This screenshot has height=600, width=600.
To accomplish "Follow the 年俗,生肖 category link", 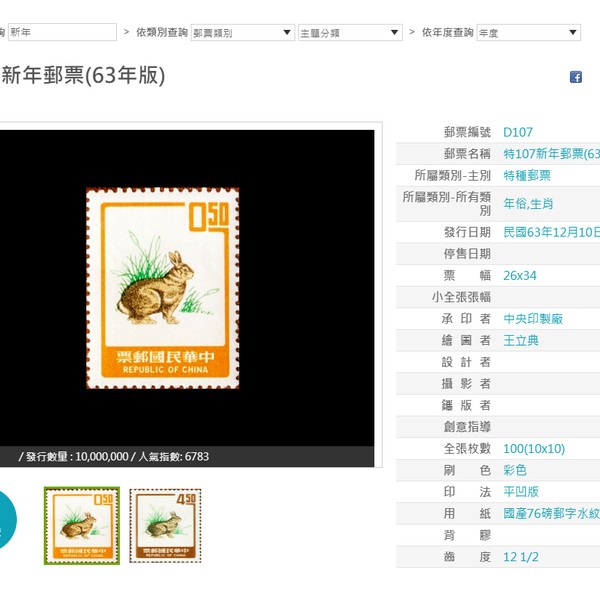I will [528, 204].
